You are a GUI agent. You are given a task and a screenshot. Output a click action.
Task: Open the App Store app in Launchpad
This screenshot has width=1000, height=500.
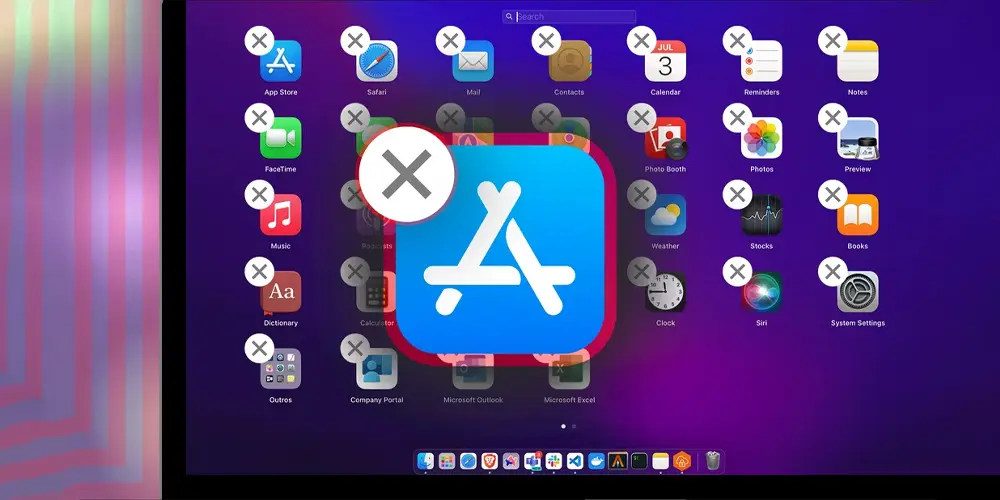click(x=281, y=61)
